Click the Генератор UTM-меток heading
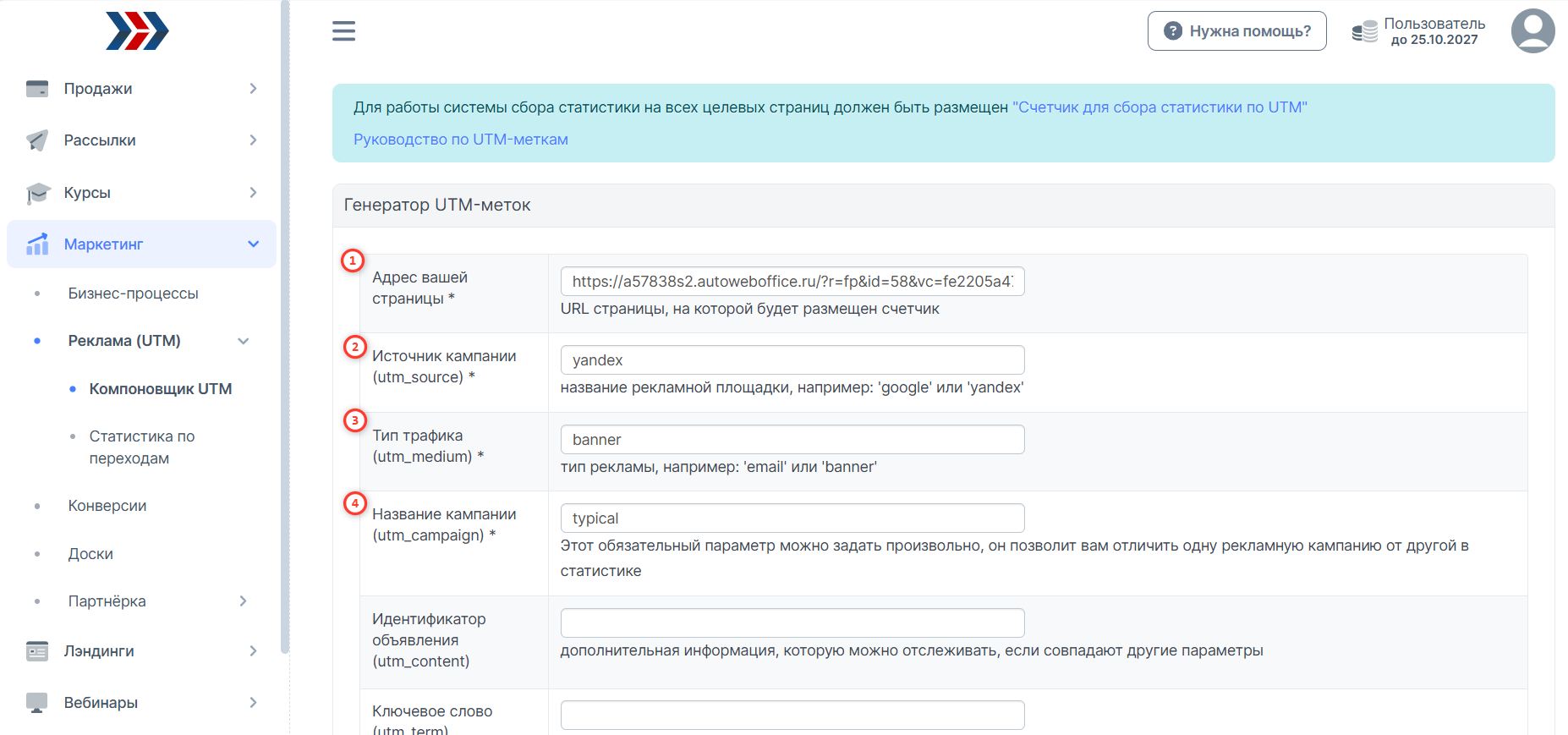This screenshot has width=1568, height=735. pos(437,206)
